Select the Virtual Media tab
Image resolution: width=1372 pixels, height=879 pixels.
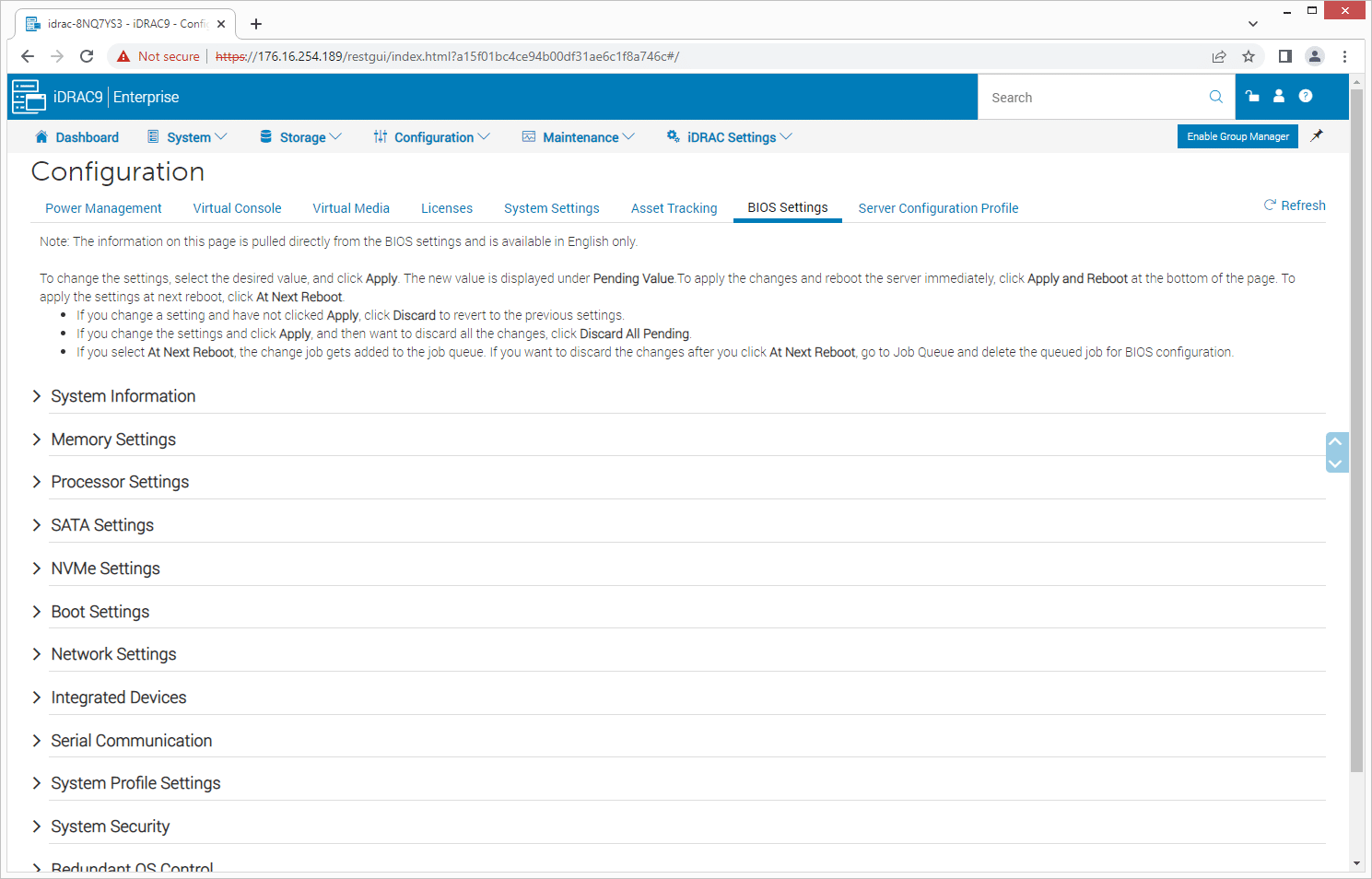click(351, 208)
